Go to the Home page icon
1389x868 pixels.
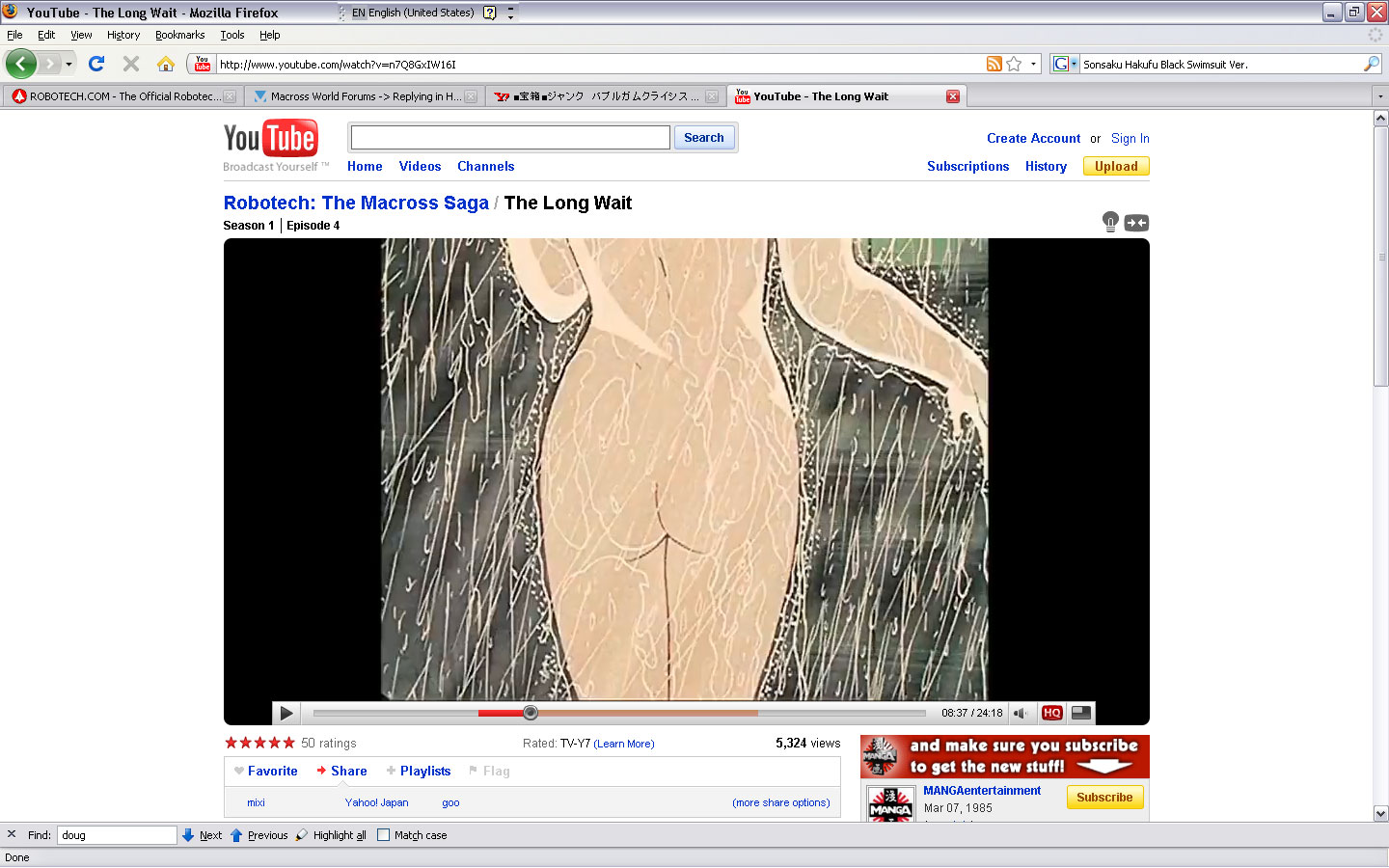166,64
